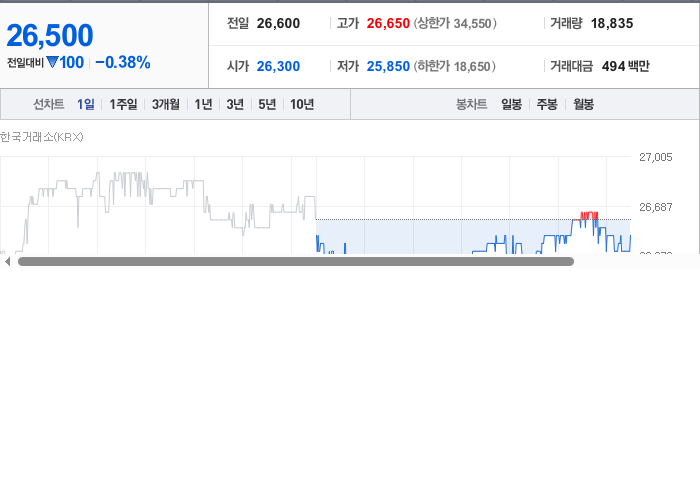Open the 1년 line chart period
The width and height of the screenshot is (700, 490).
[203, 104]
